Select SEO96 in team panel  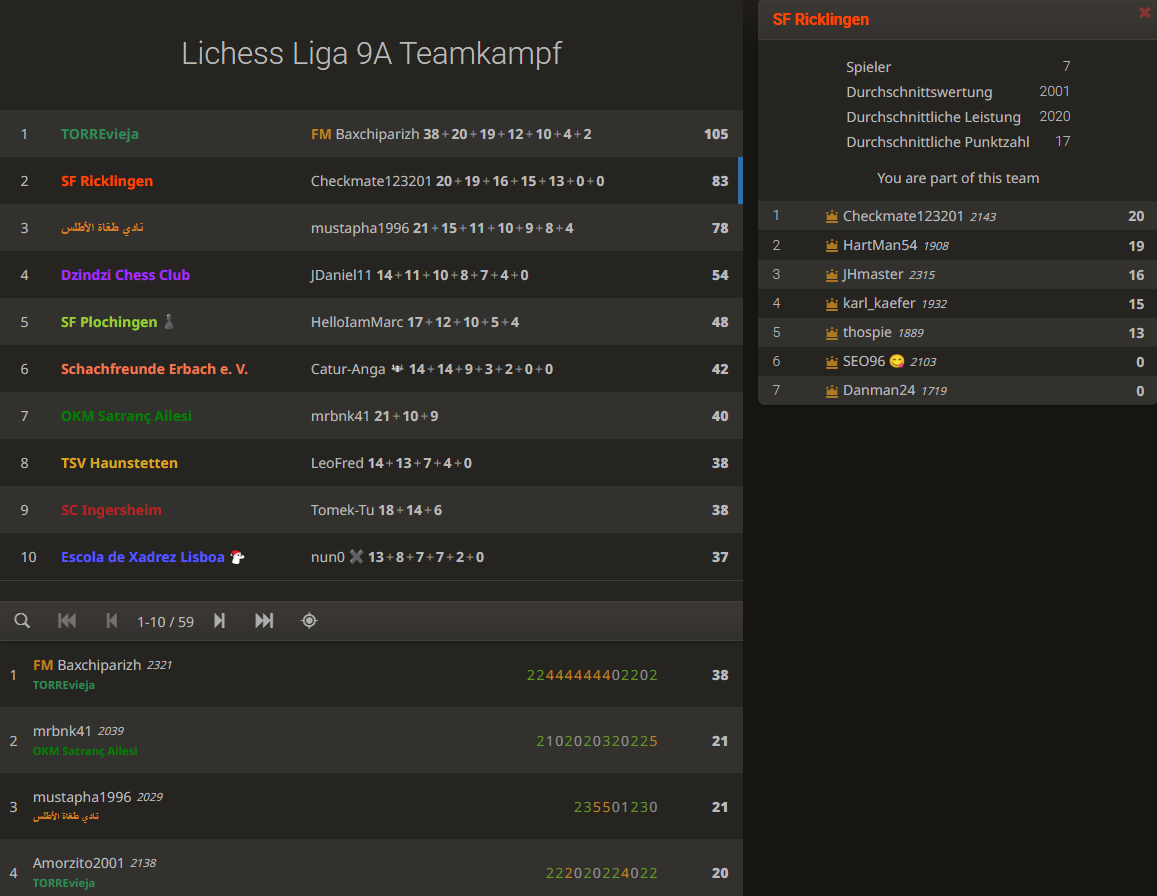coord(957,362)
